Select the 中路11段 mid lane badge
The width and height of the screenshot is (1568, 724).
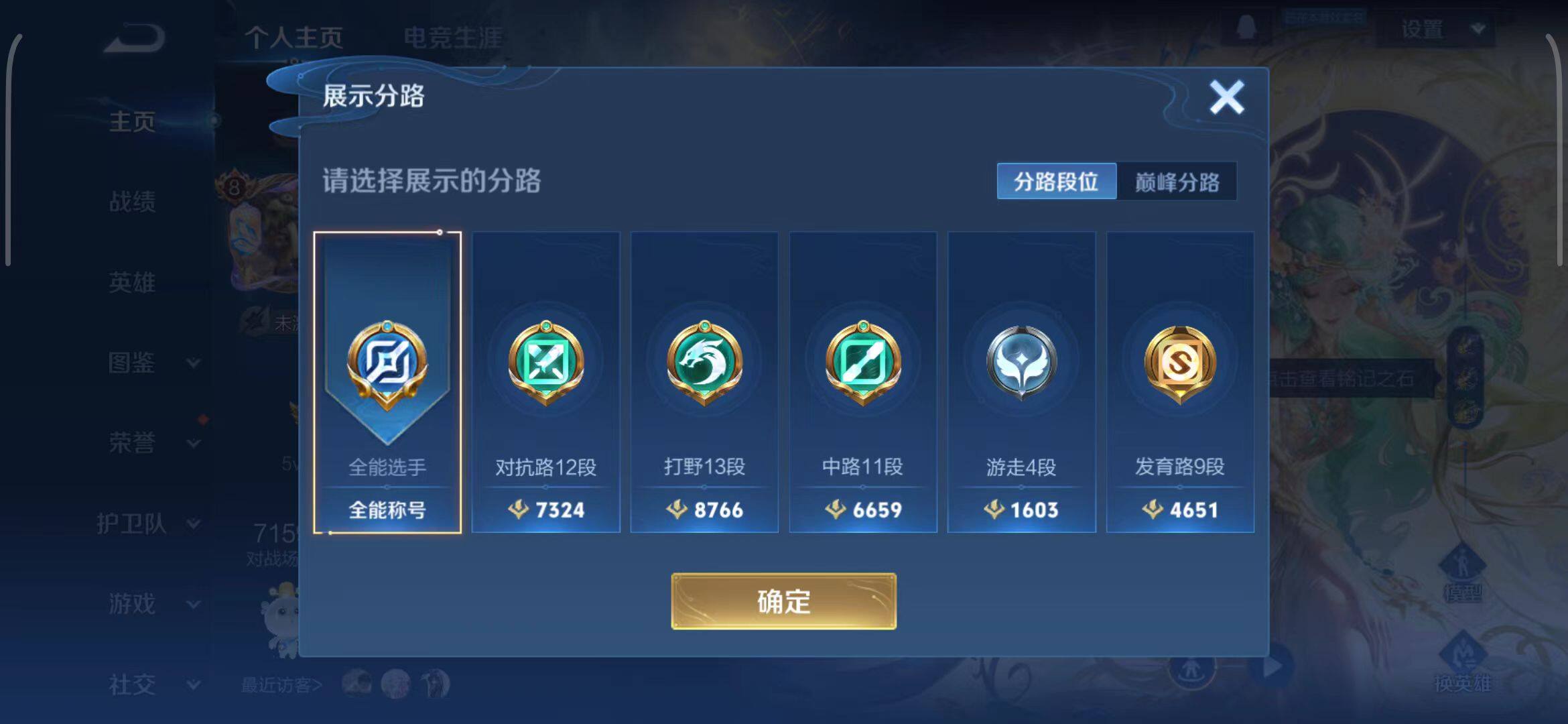click(863, 382)
